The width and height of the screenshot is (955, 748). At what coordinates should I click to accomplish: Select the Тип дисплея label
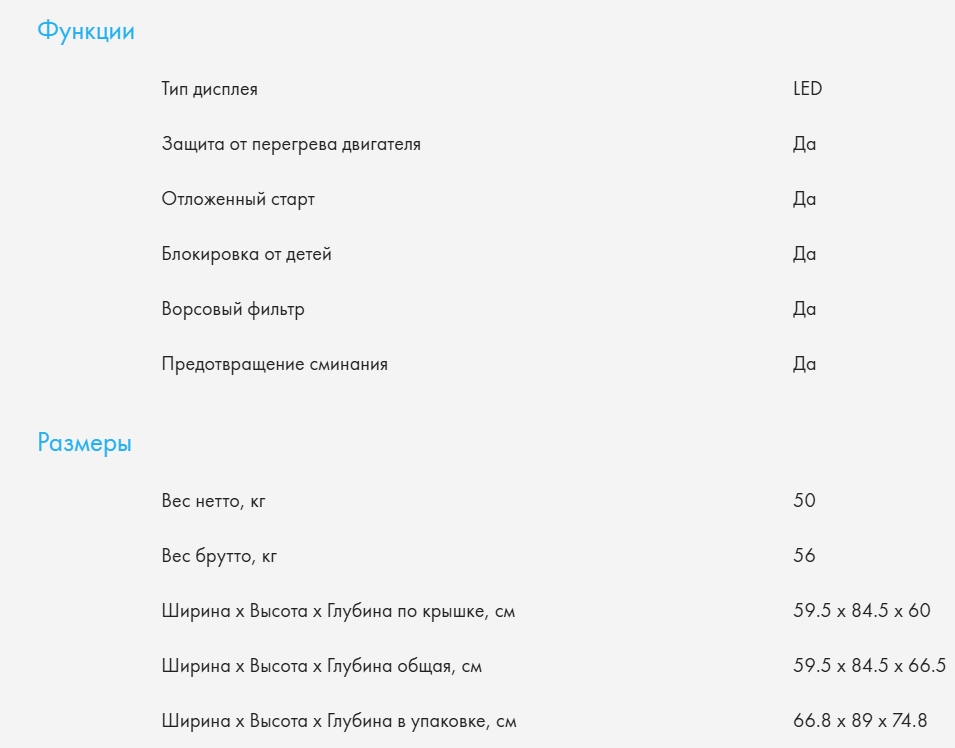209,89
